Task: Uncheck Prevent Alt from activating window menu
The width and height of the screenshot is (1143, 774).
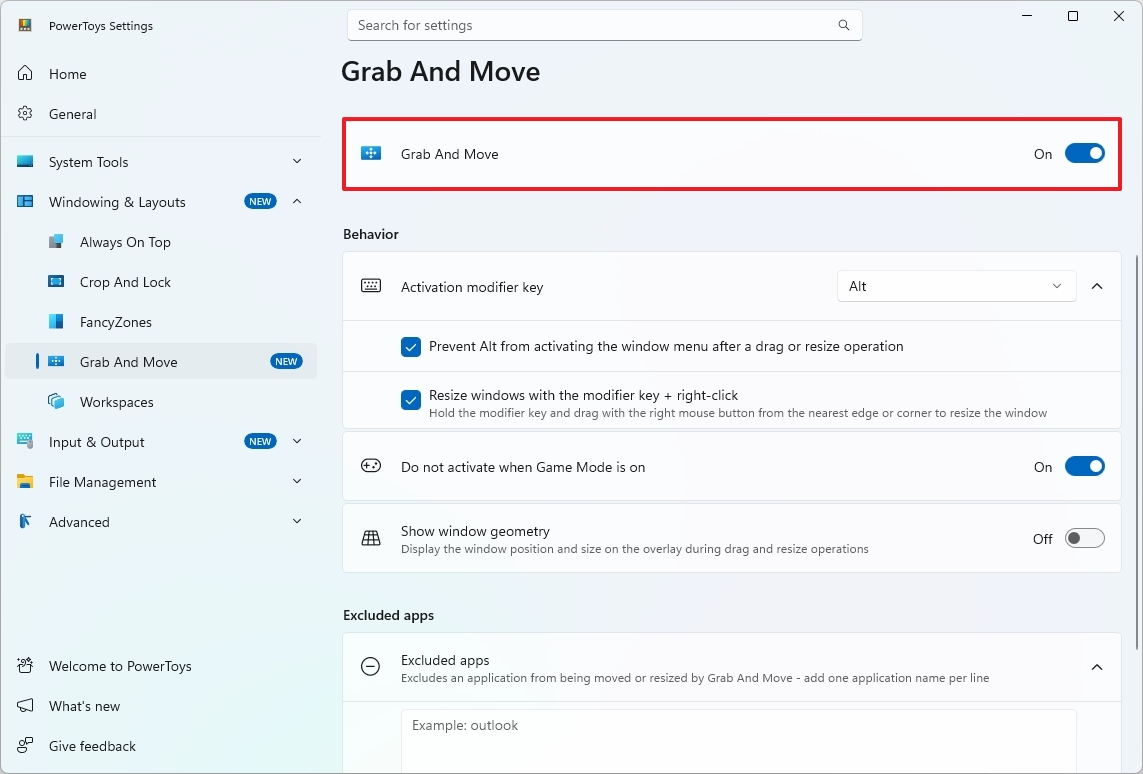Action: (x=410, y=347)
